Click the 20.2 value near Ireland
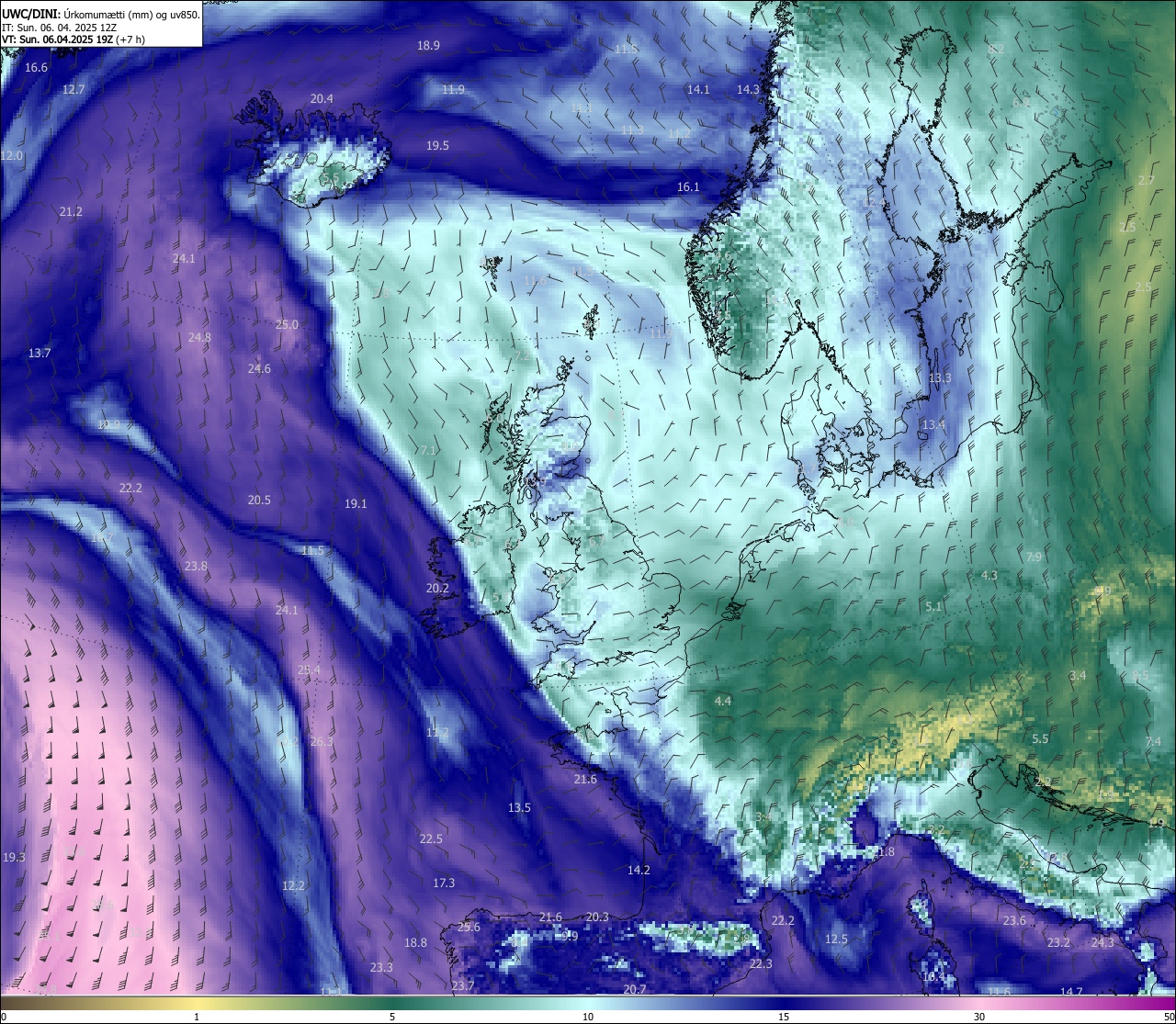 (437, 588)
